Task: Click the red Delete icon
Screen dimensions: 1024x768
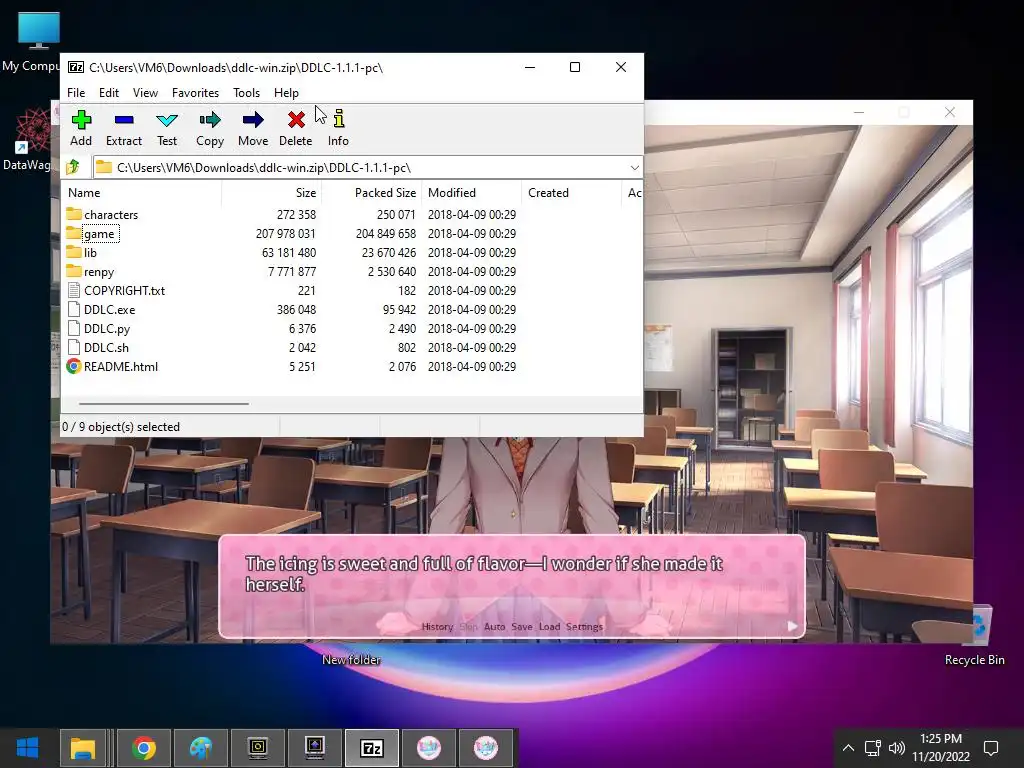Action: (x=296, y=120)
